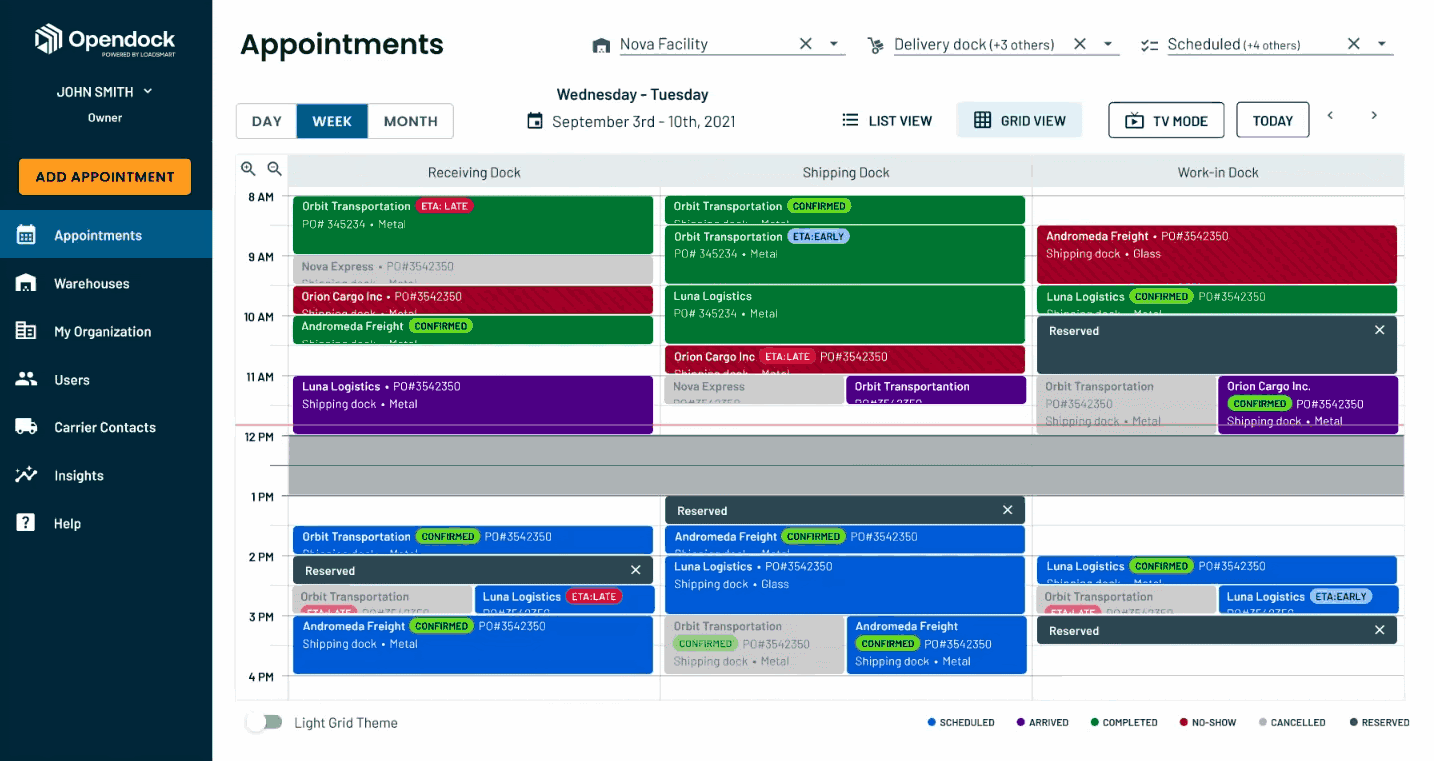The width and height of the screenshot is (1434, 761).
Task: Click the Receiving Dock column header
Action: (x=474, y=172)
